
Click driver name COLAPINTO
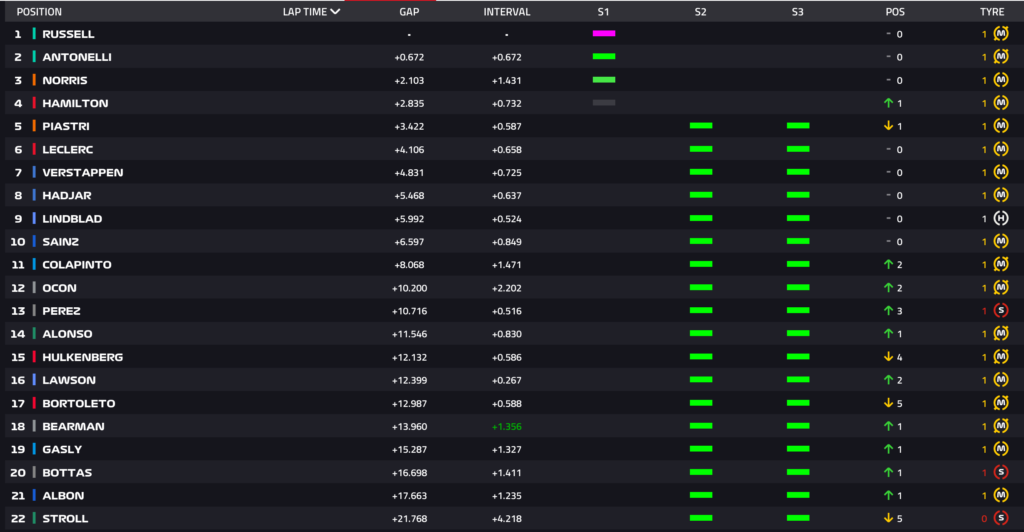point(76,264)
